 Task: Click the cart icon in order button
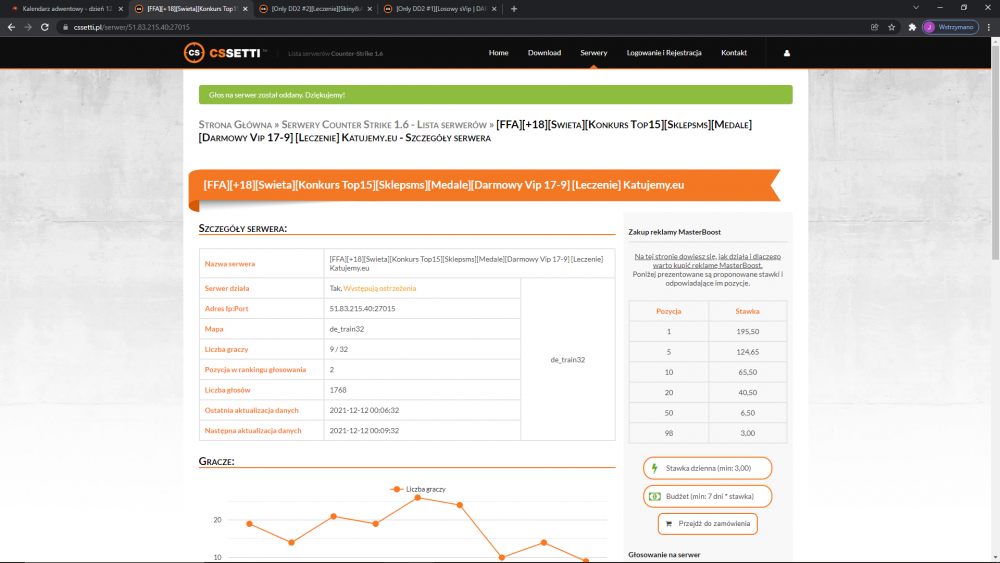pyautogui.click(x=668, y=524)
